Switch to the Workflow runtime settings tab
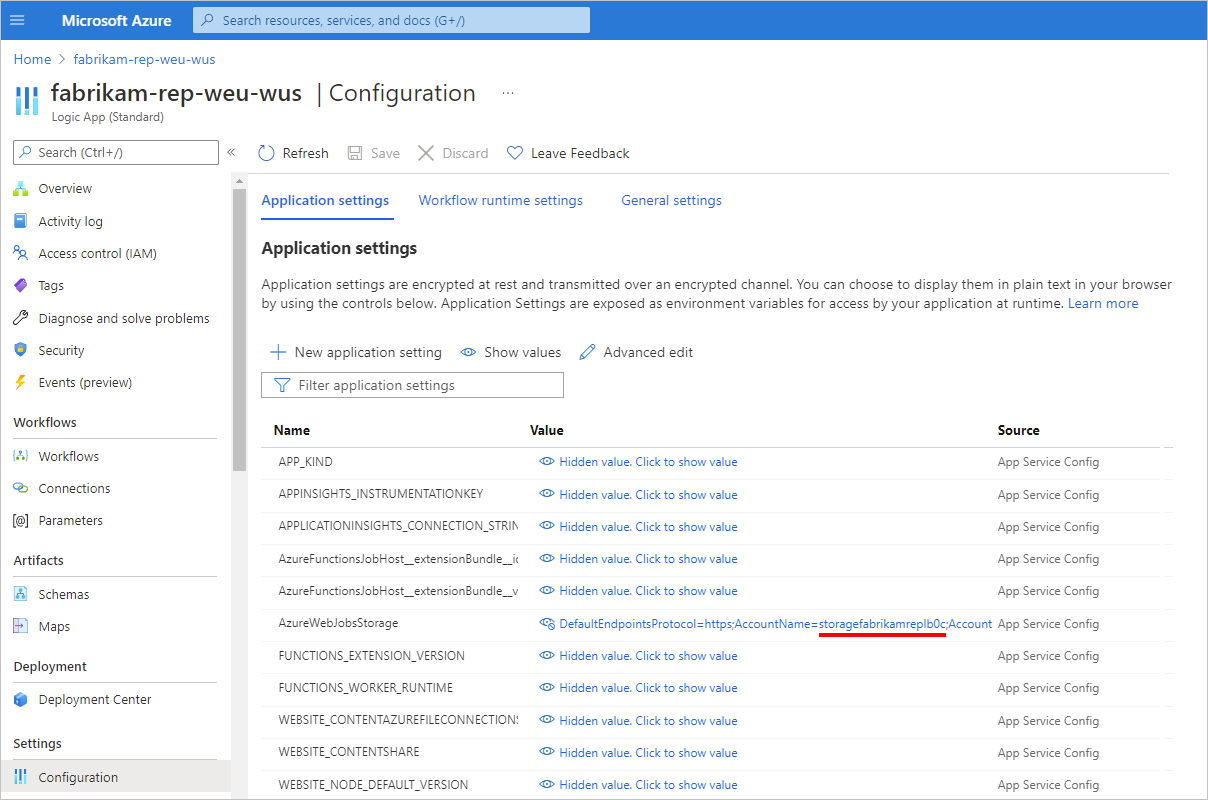Viewport: 1208px width, 800px height. coord(500,200)
